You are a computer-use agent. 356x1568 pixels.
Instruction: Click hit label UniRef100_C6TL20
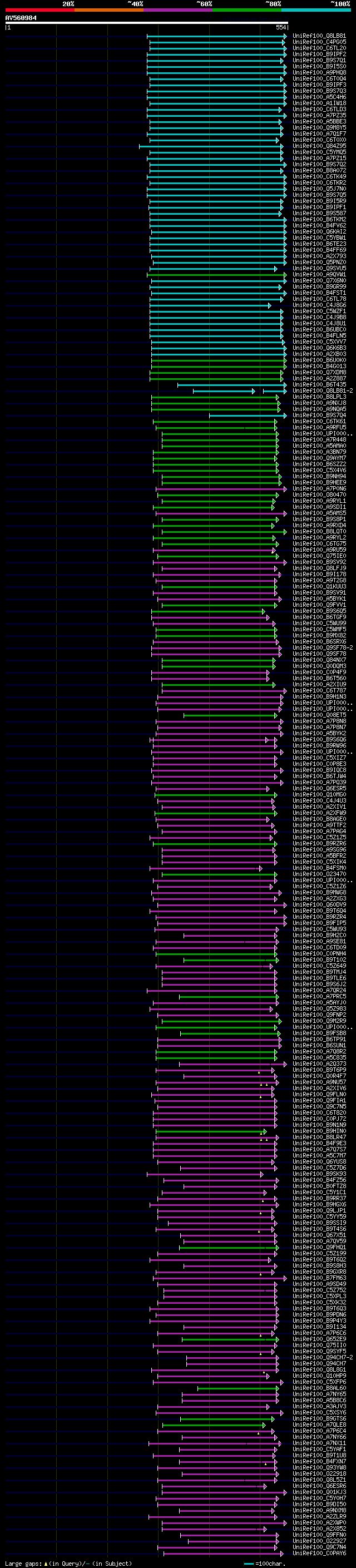tap(319, 48)
